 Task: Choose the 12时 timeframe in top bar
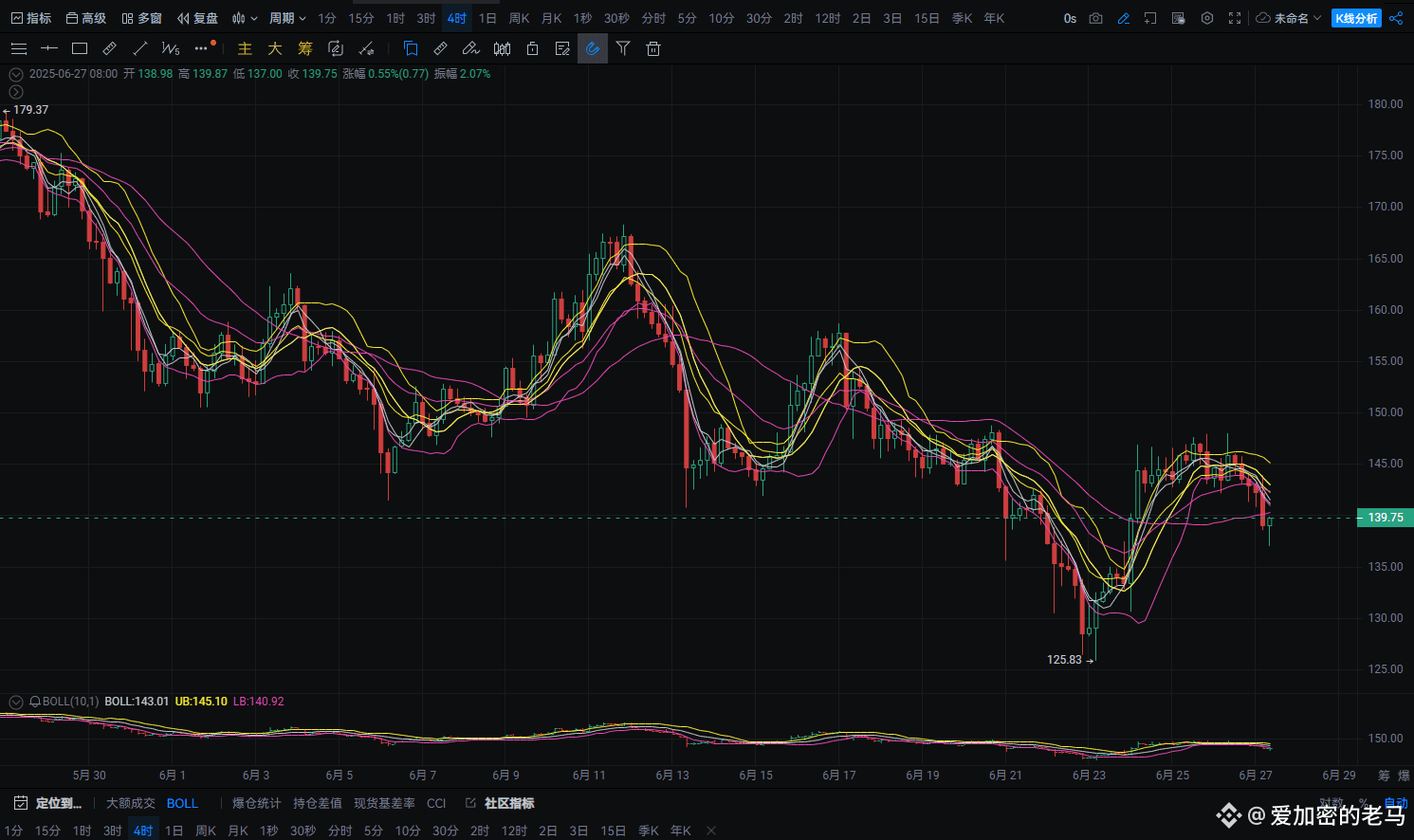coord(828,18)
